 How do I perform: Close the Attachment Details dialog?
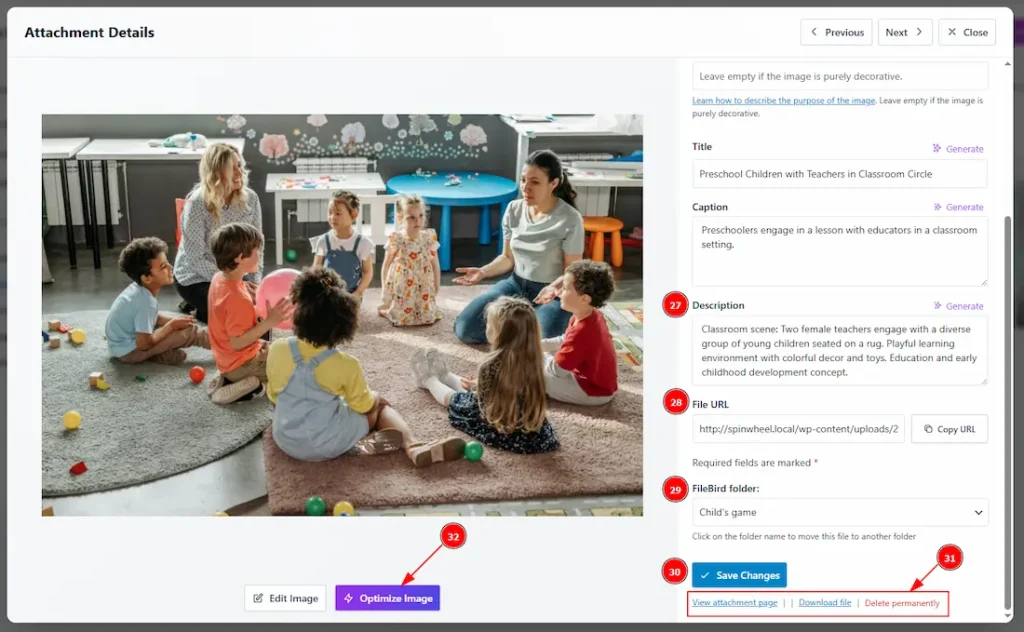(x=967, y=32)
